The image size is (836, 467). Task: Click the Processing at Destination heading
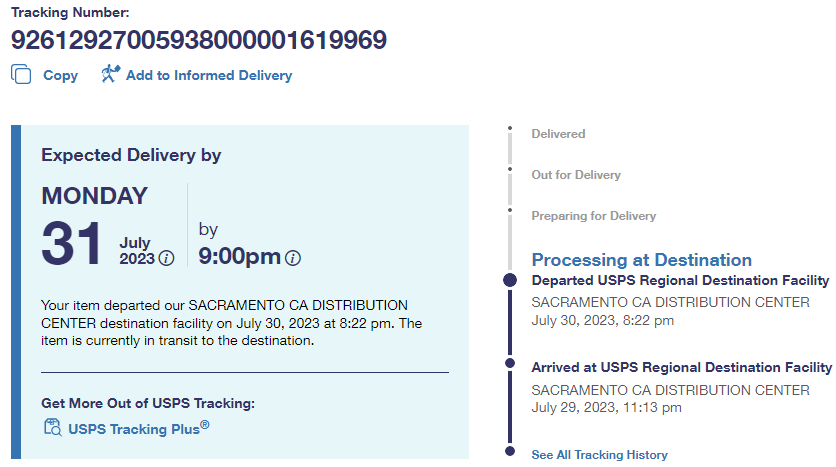pos(641,260)
